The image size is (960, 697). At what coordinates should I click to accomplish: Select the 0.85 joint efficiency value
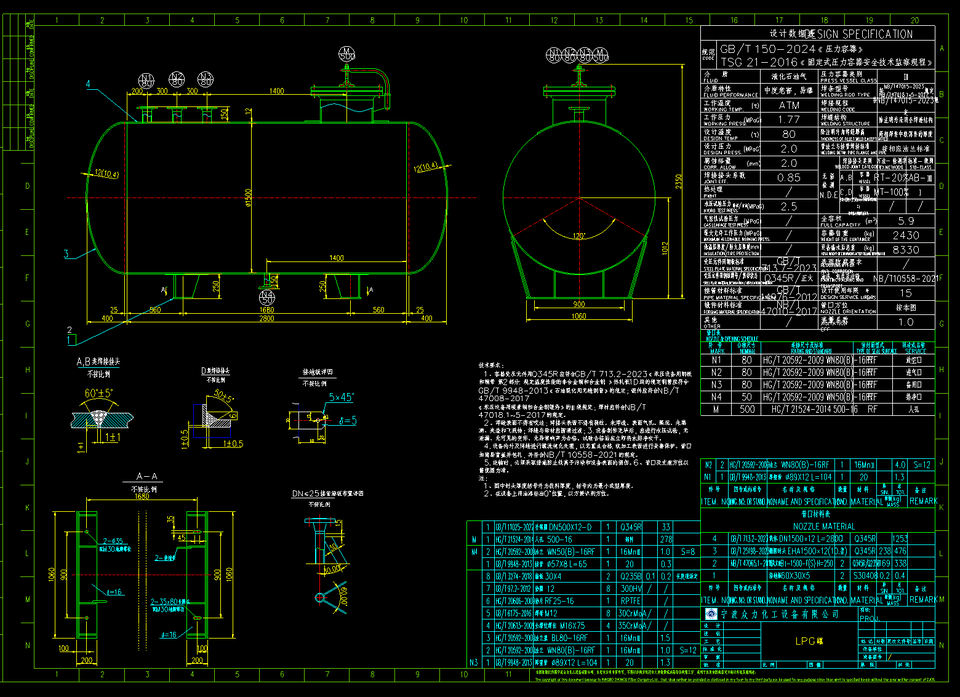(789, 178)
